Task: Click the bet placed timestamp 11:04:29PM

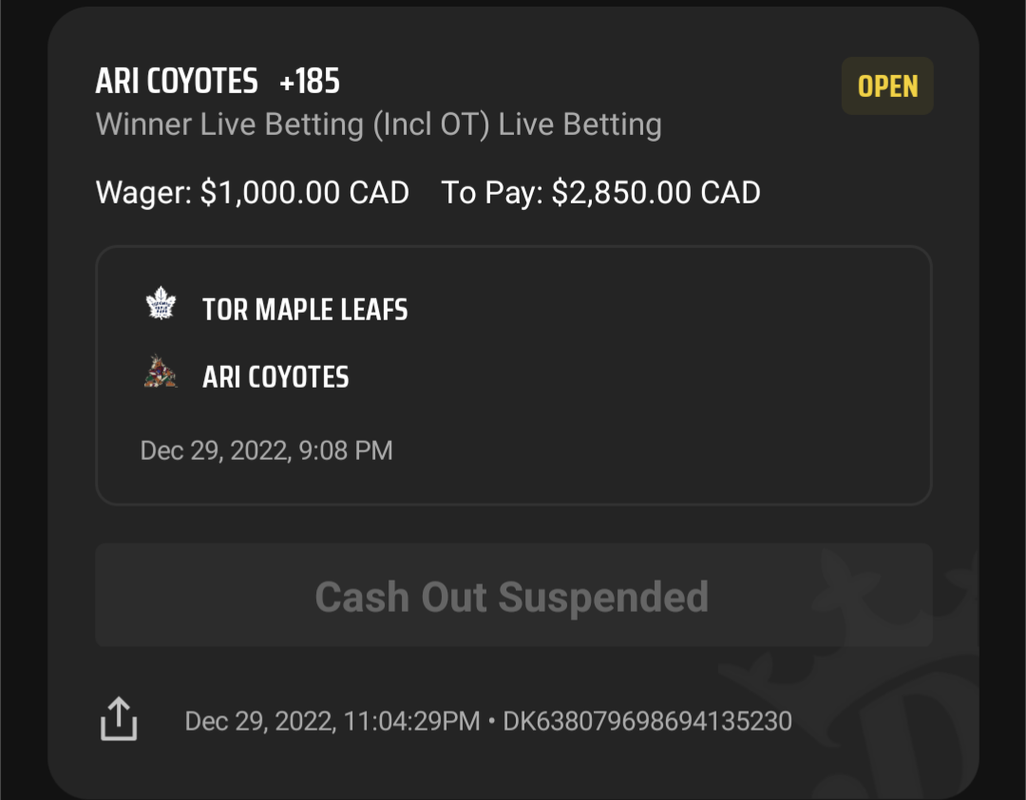Action: tap(412, 721)
